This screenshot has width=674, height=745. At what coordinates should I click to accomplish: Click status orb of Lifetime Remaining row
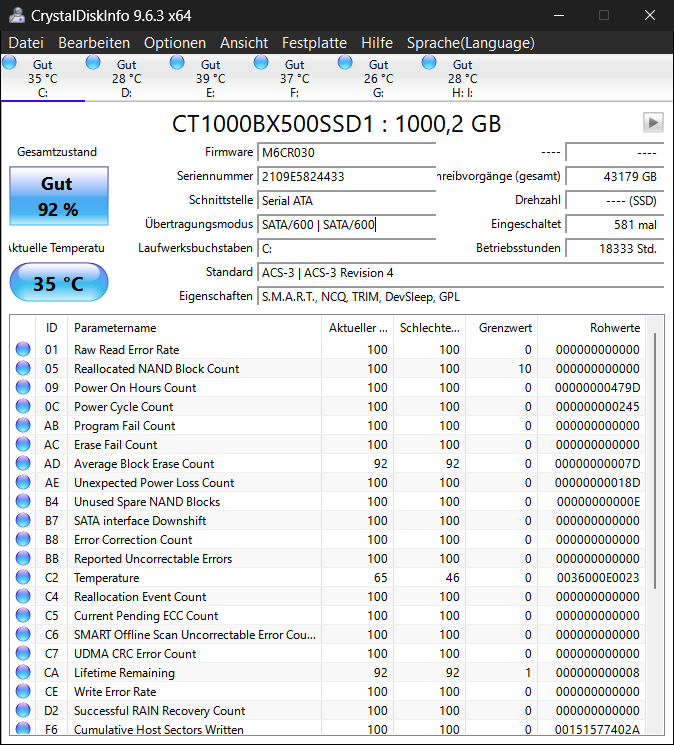[23, 672]
